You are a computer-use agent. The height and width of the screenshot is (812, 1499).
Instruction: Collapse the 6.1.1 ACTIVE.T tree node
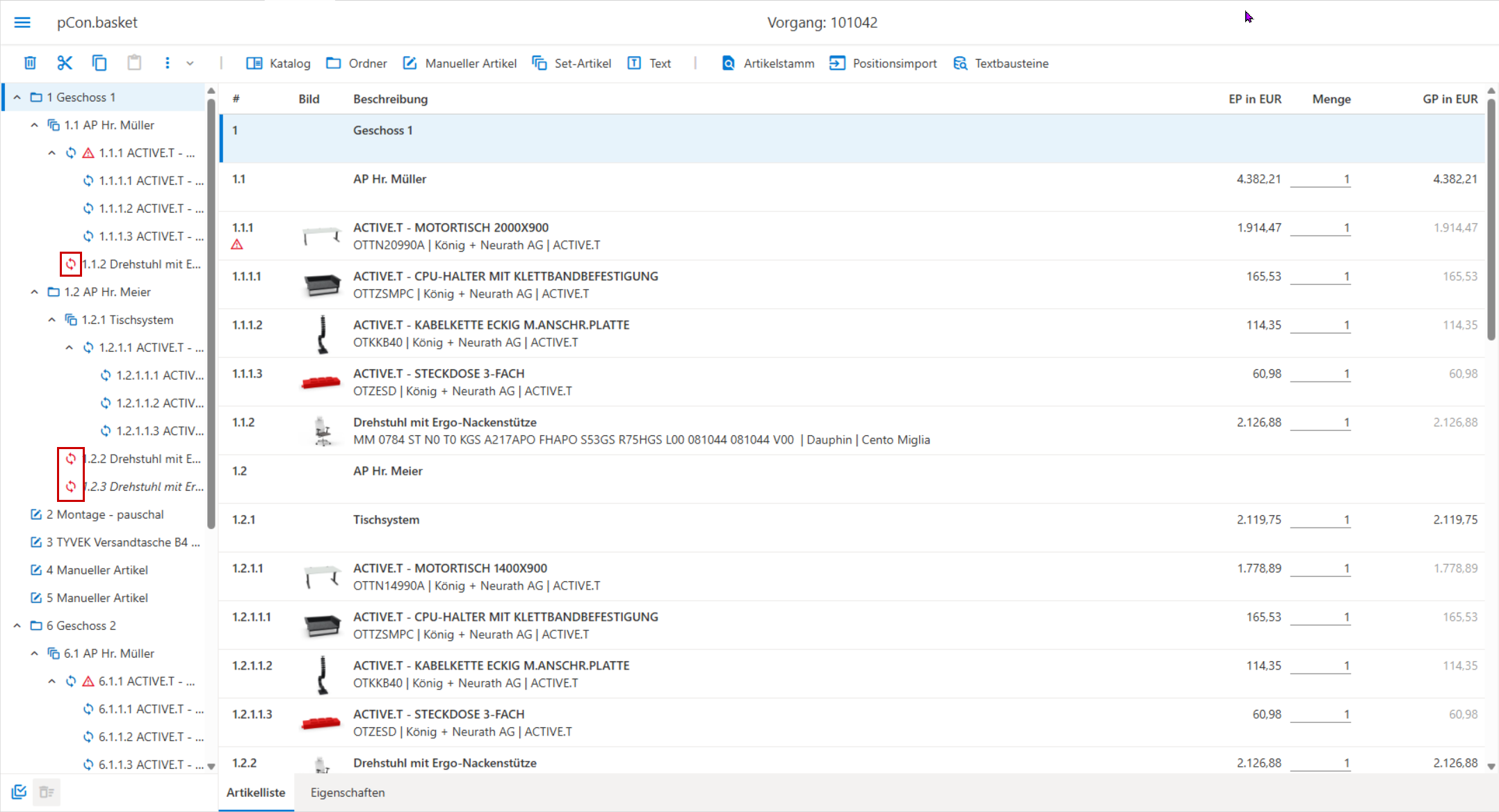(52, 681)
